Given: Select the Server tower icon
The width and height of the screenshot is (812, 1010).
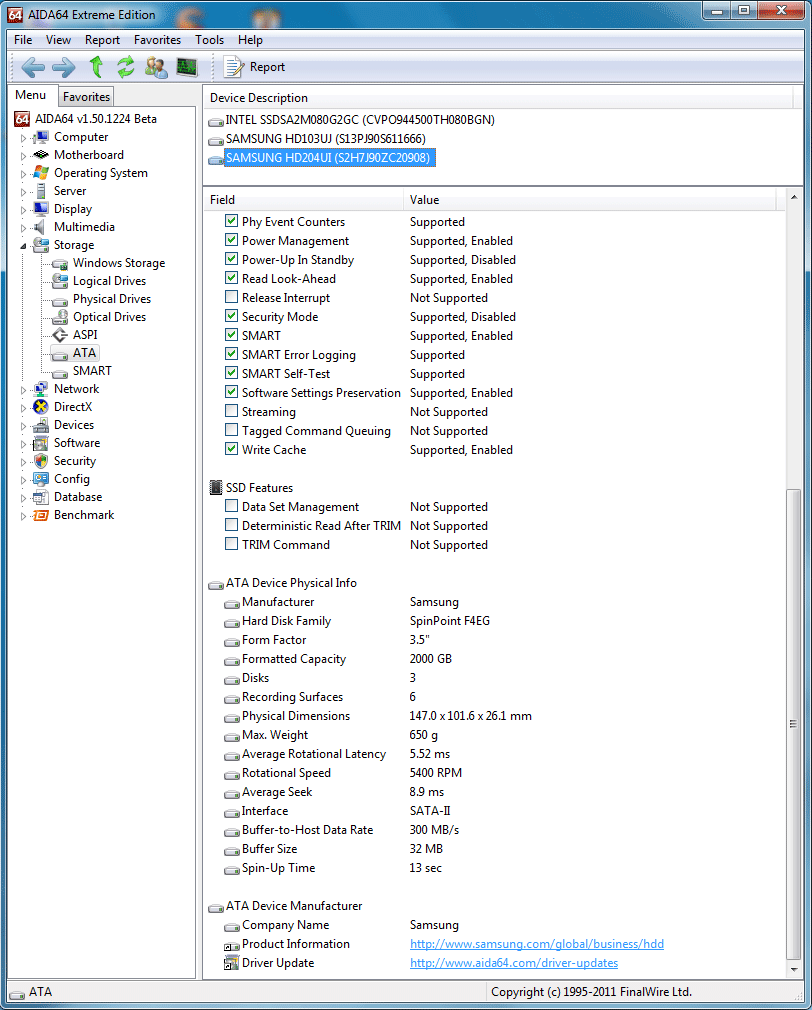Looking at the screenshot, I should 41,191.
